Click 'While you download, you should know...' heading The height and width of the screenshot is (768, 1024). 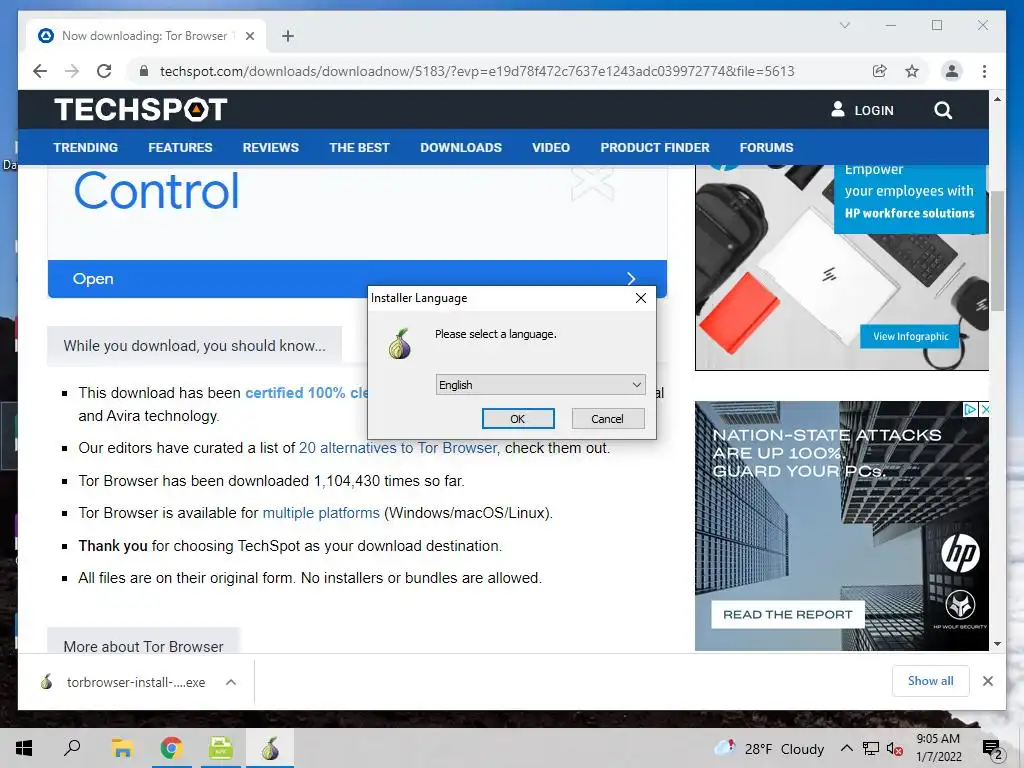(x=195, y=345)
